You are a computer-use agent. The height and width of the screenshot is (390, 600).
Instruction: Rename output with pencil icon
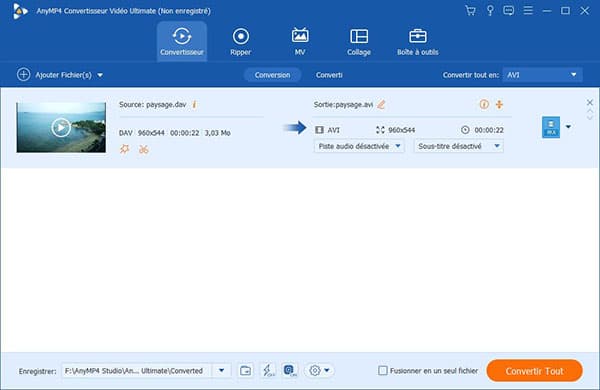381,104
